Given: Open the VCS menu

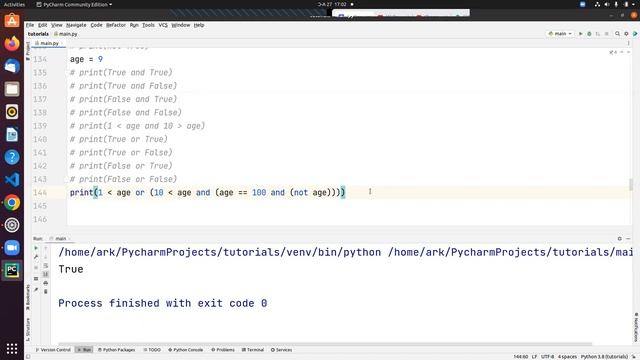Looking at the screenshot, I should [x=163, y=25].
